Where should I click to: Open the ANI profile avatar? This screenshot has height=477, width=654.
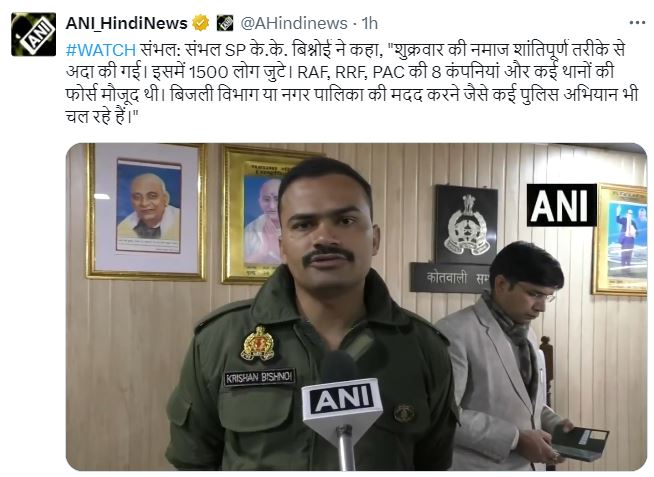pos(33,34)
